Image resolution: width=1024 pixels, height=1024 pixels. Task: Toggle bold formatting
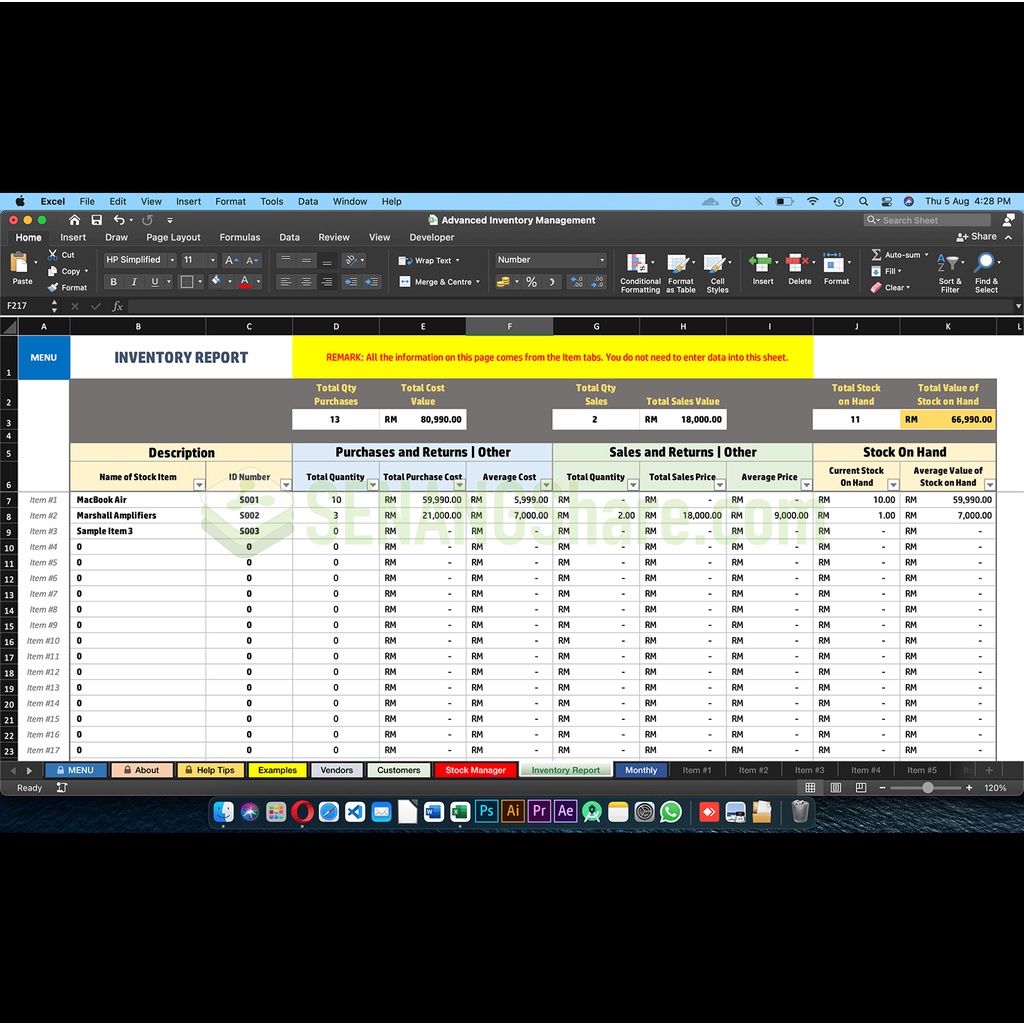114,282
